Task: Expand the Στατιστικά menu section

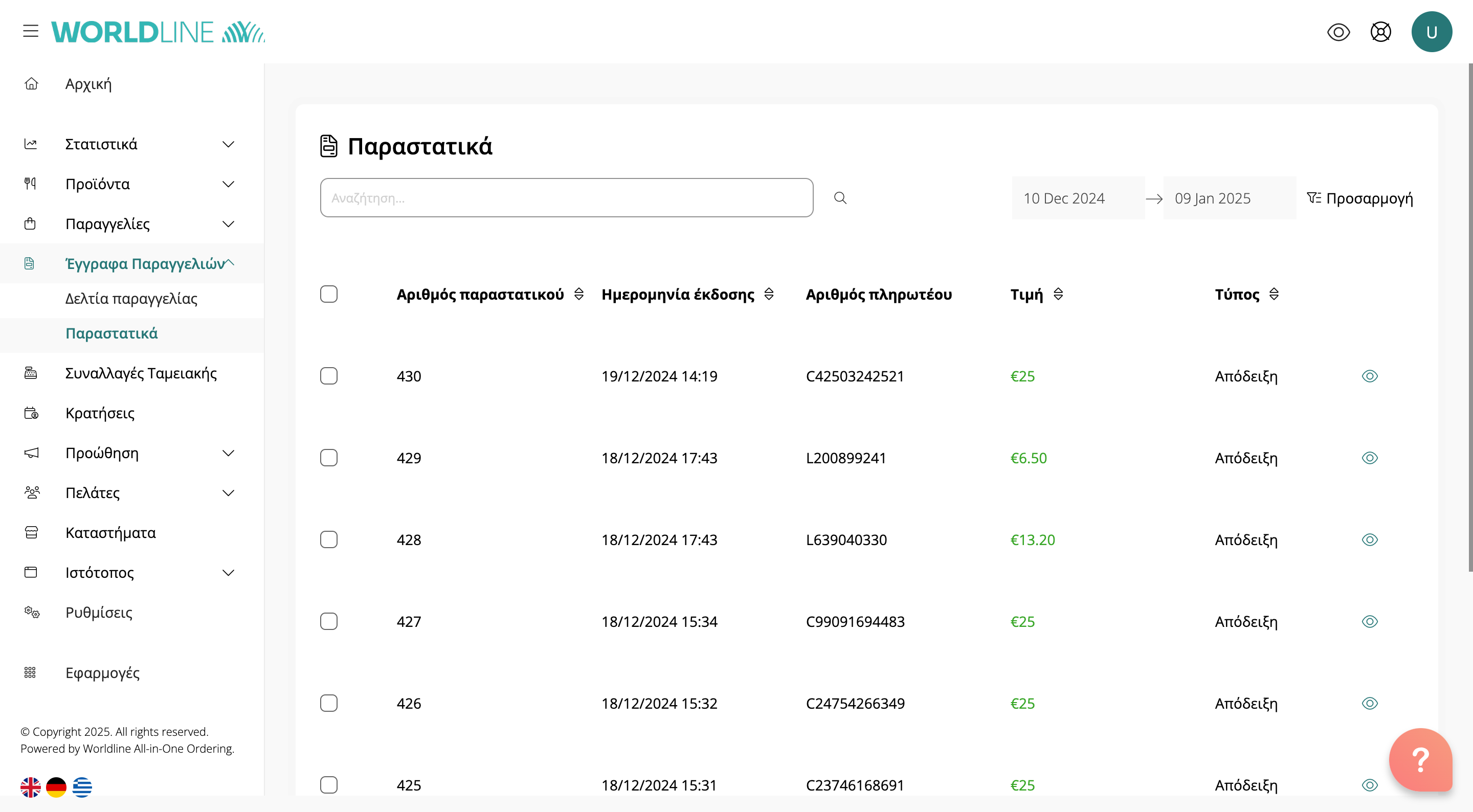Action: 228,144
